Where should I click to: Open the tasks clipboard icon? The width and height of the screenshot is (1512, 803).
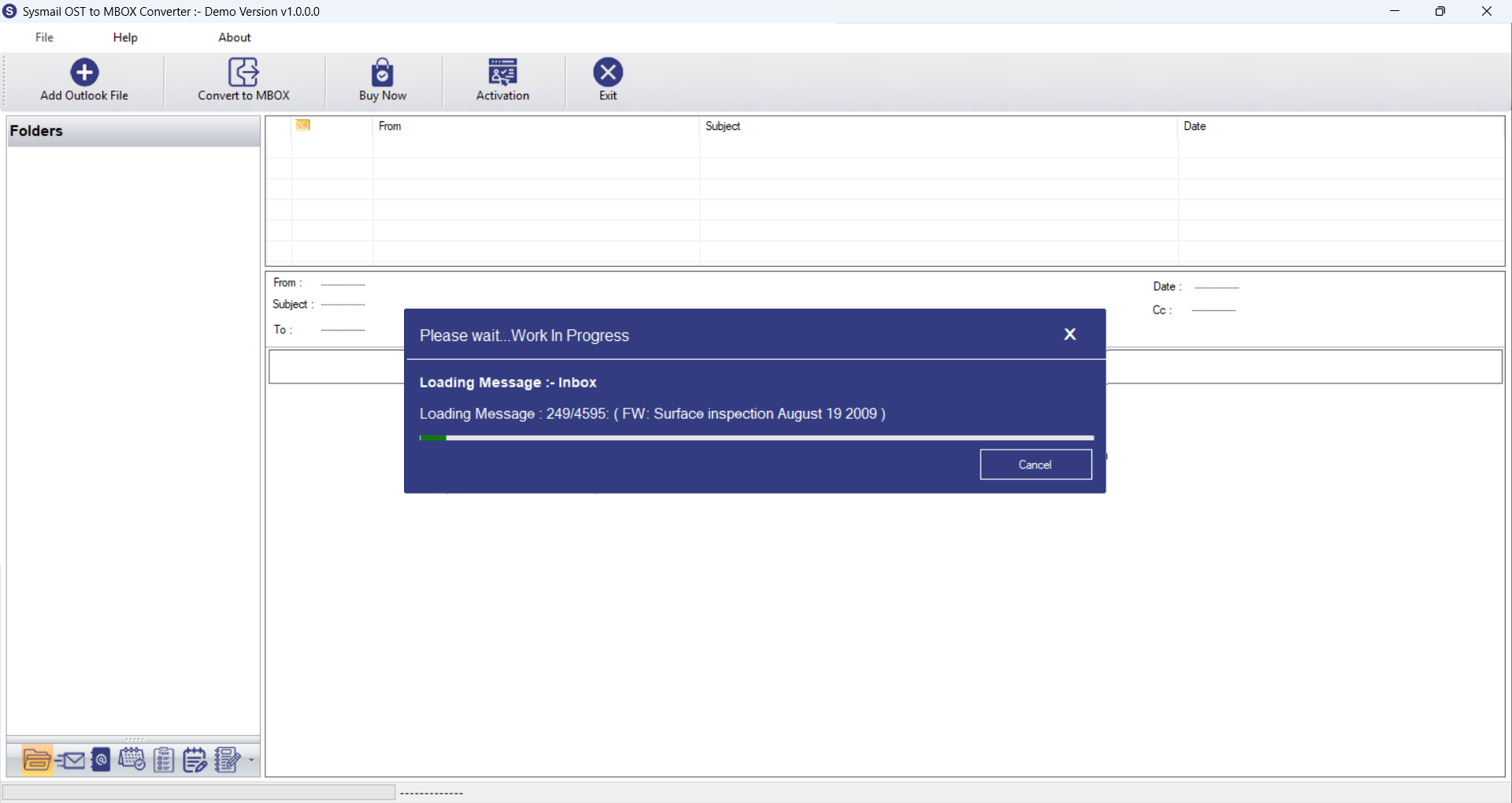[164, 760]
